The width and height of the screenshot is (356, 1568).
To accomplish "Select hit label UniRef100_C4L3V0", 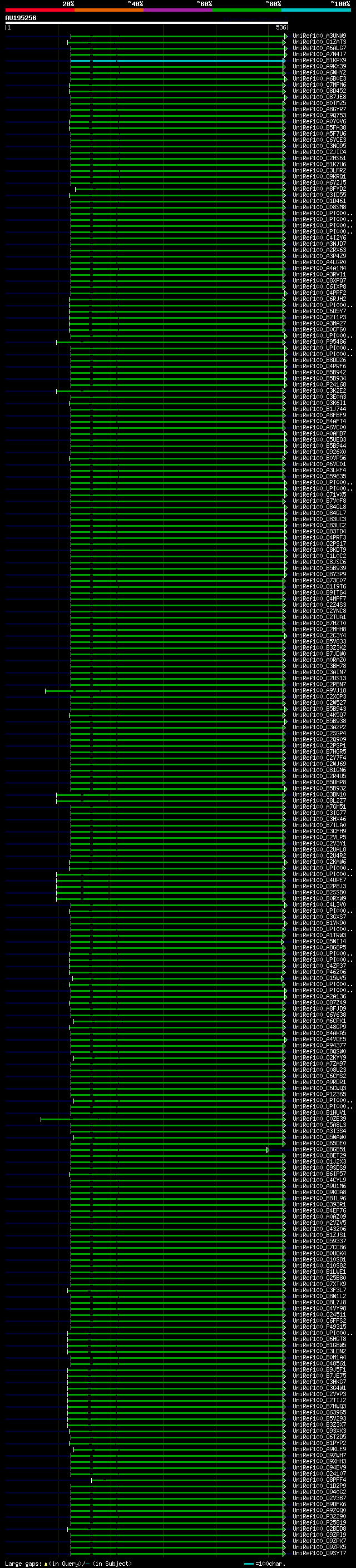I will pyautogui.click(x=319, y=905).
